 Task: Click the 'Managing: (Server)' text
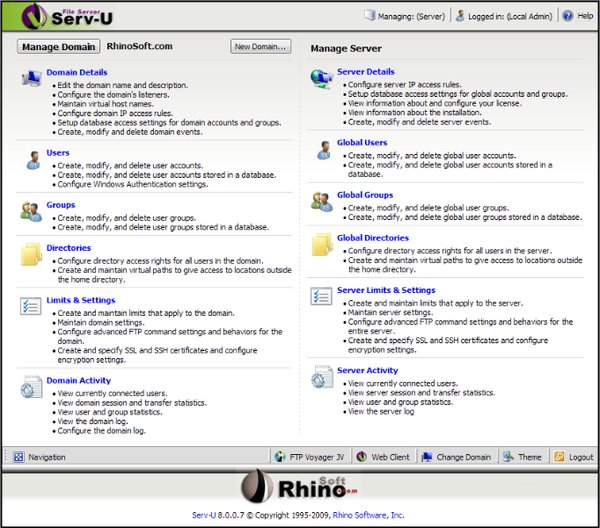click(411, 16)
